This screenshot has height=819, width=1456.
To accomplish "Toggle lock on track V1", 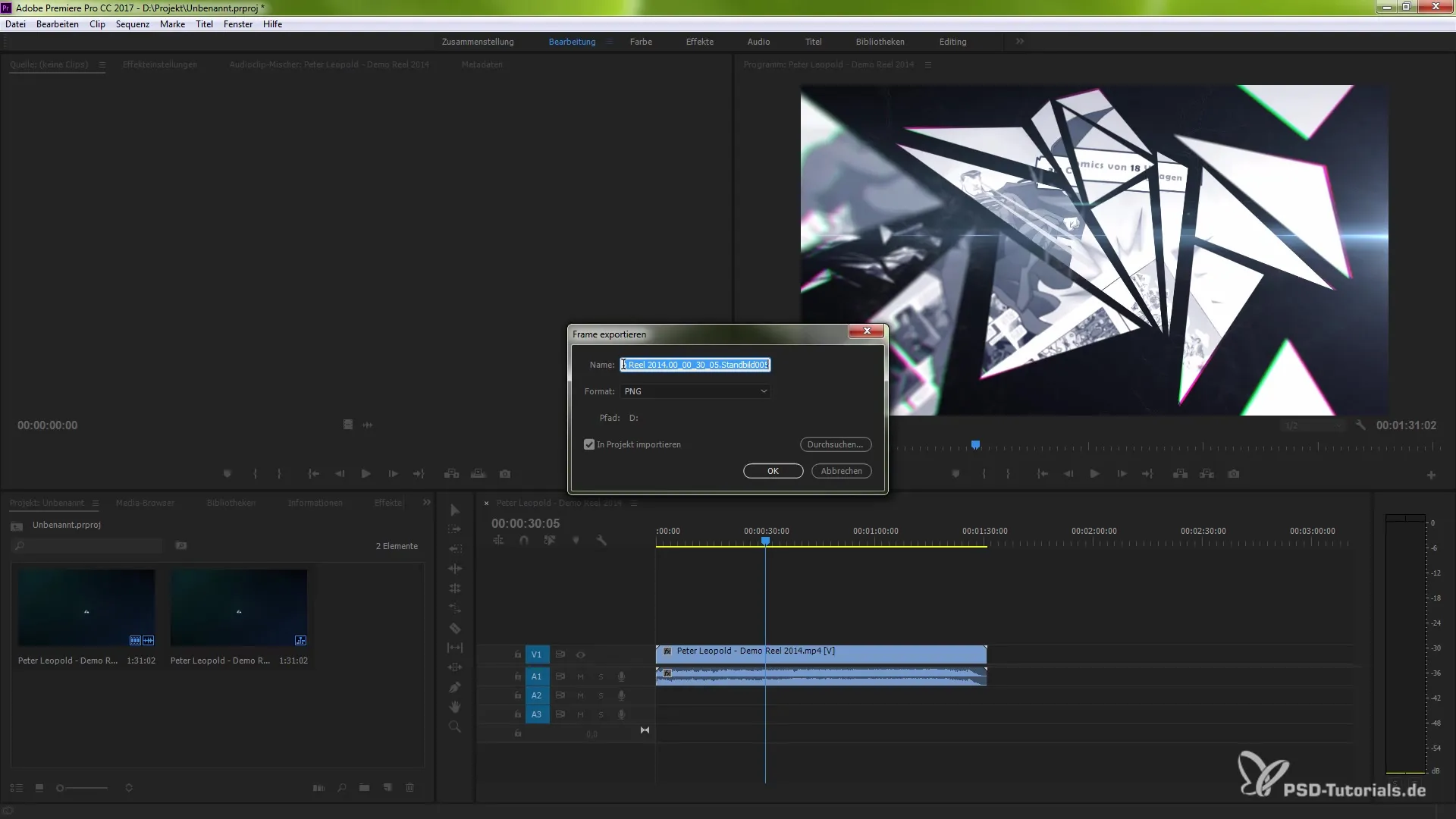I will [x=518, y=654].
